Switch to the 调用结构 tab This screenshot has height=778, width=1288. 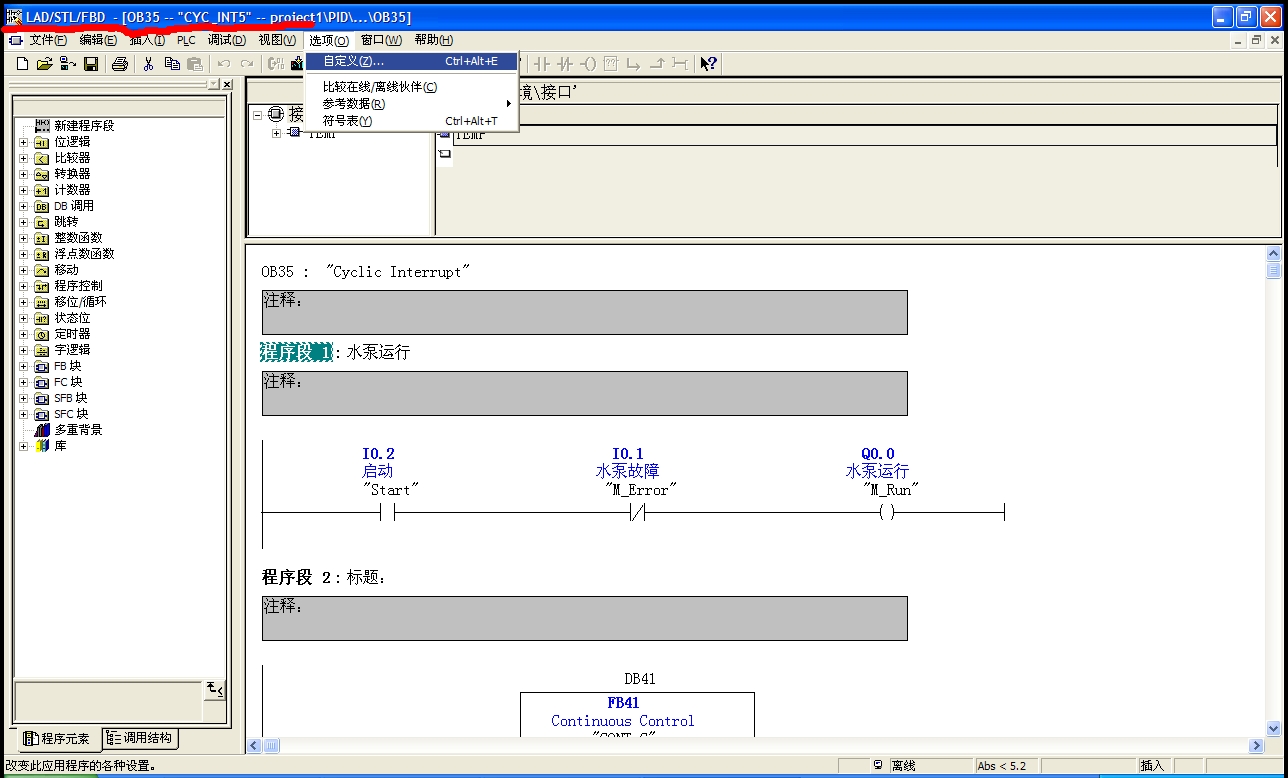click(140, 739)
